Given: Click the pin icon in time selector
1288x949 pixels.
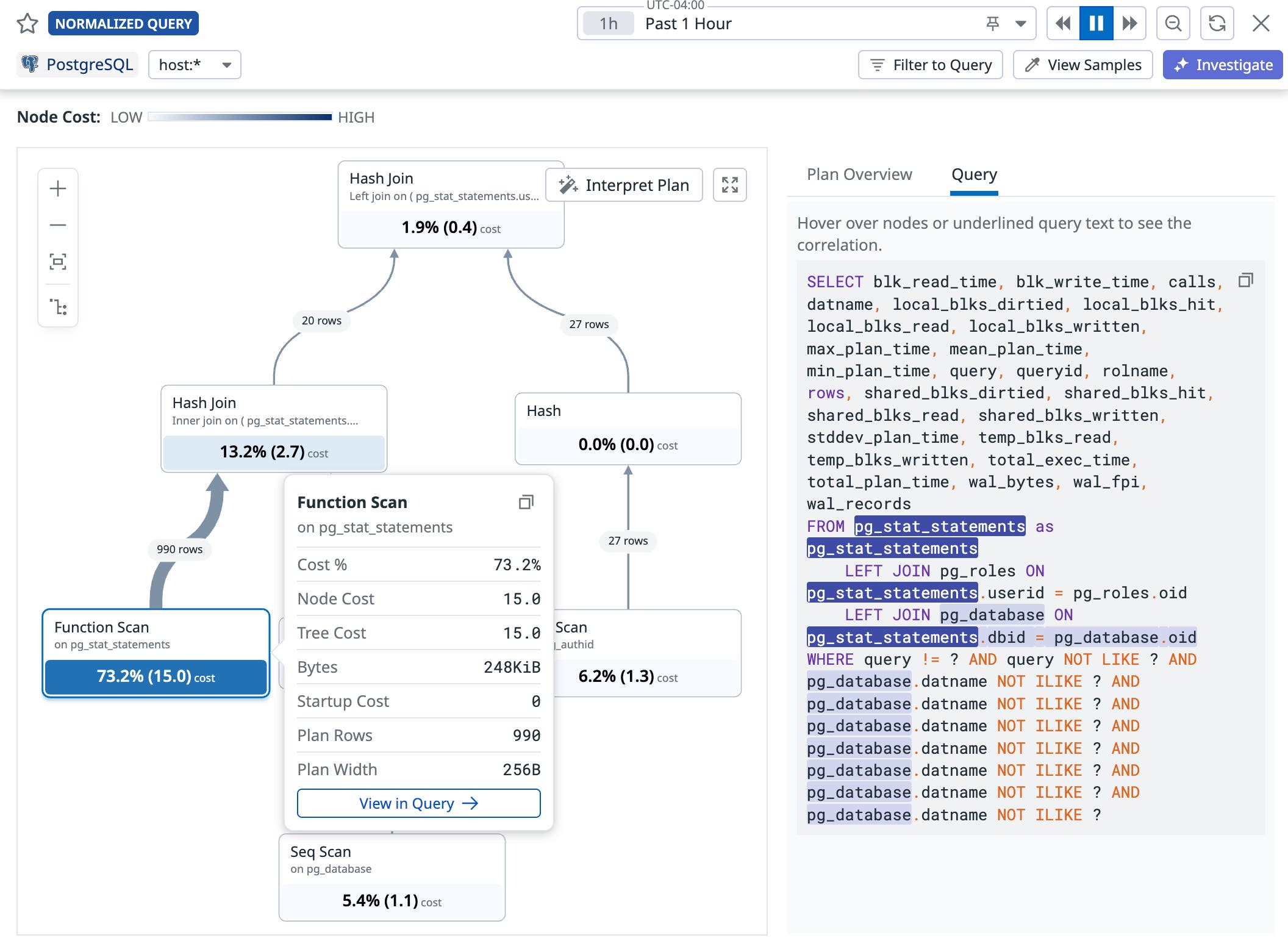Looking at the screenshot, I should [993, 24].
